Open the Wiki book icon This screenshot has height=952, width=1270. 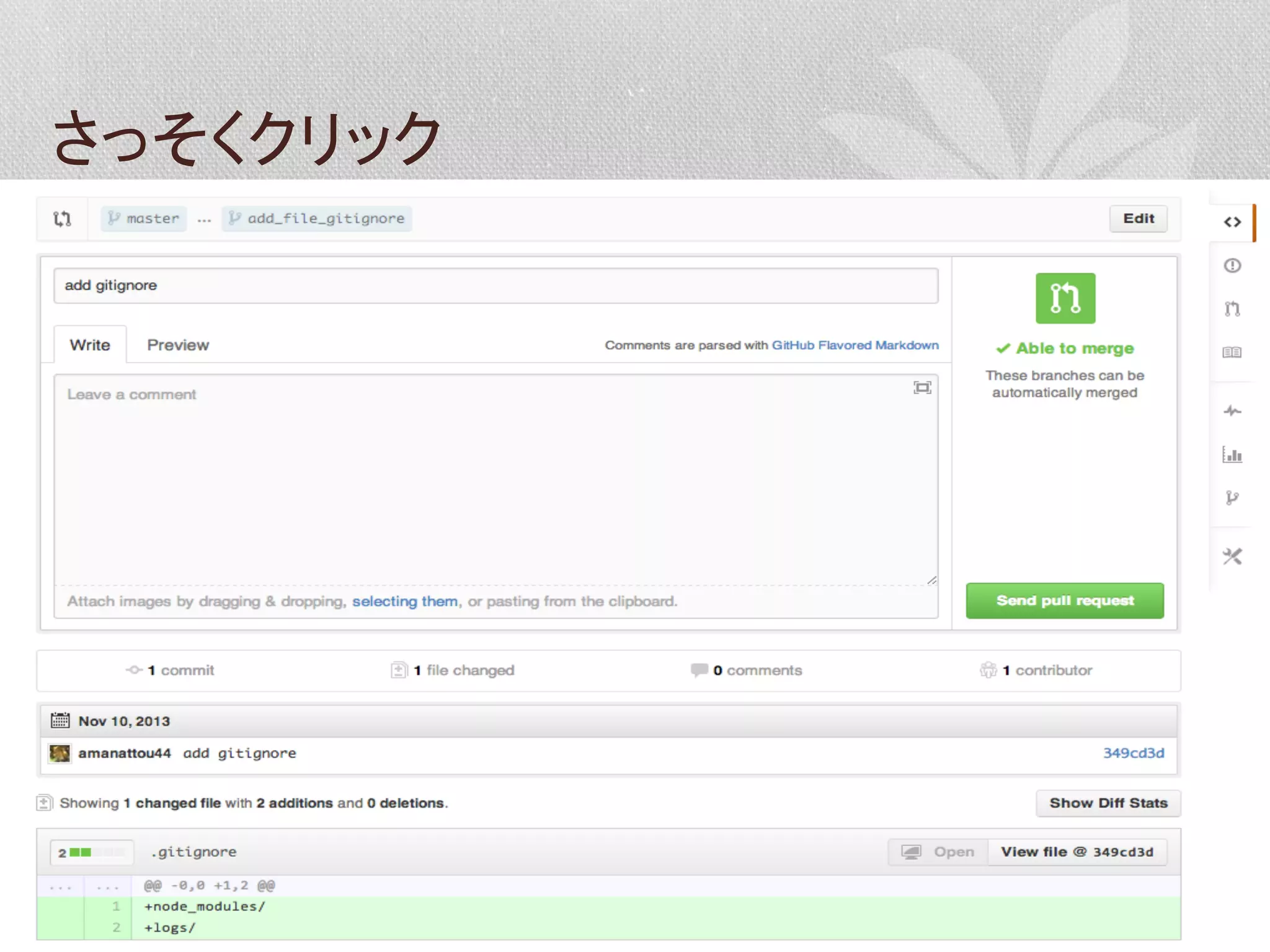click(1232, 352)
